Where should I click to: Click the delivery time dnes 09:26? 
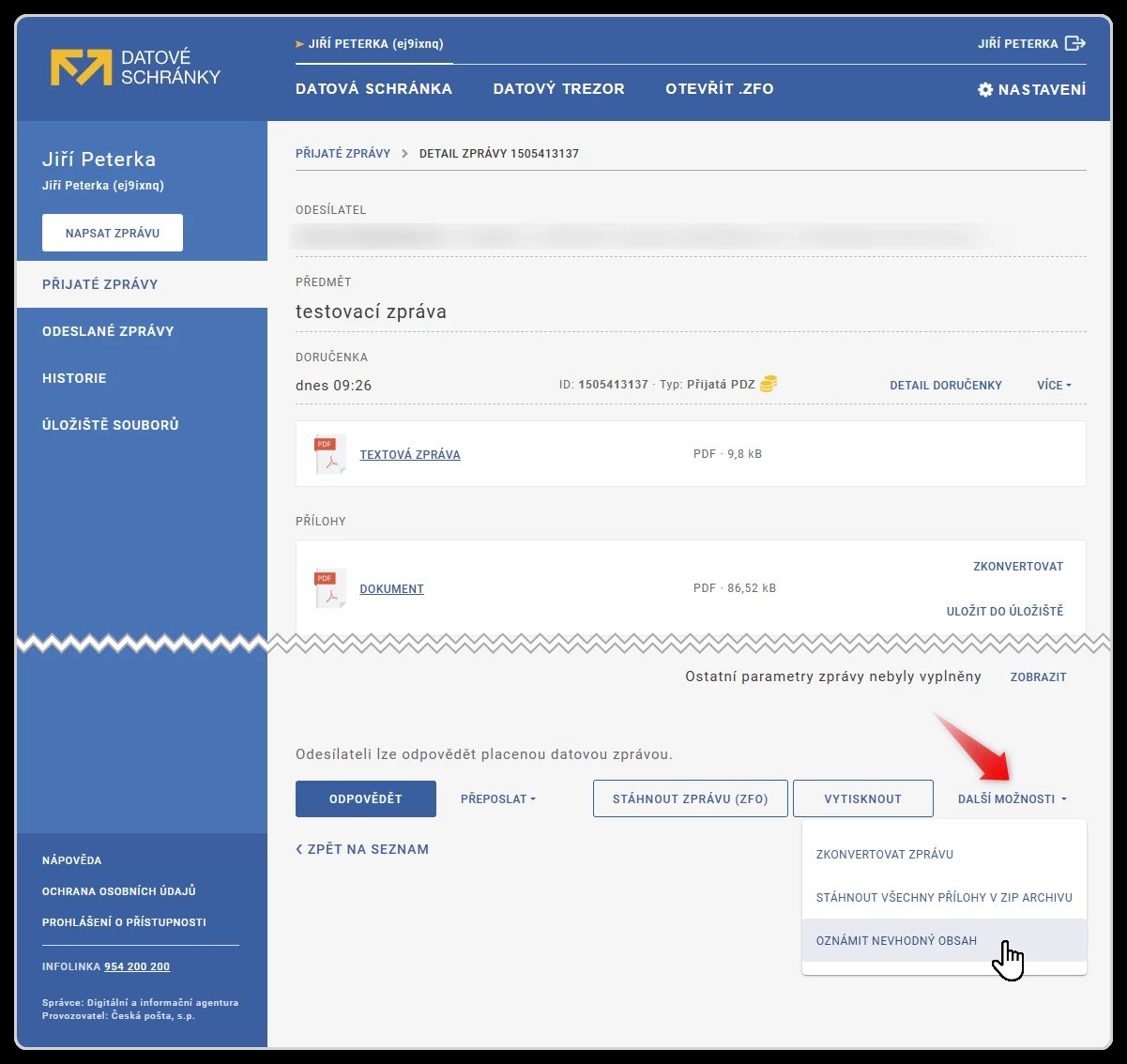point(333,386)
